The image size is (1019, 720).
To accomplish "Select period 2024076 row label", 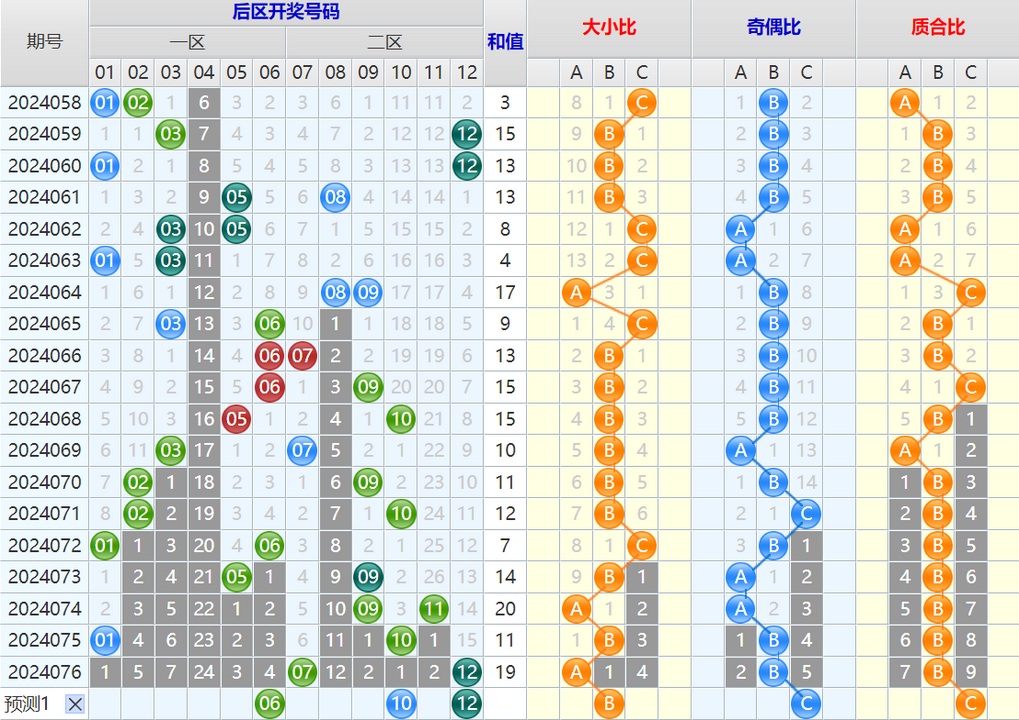I will pos(44,672).
